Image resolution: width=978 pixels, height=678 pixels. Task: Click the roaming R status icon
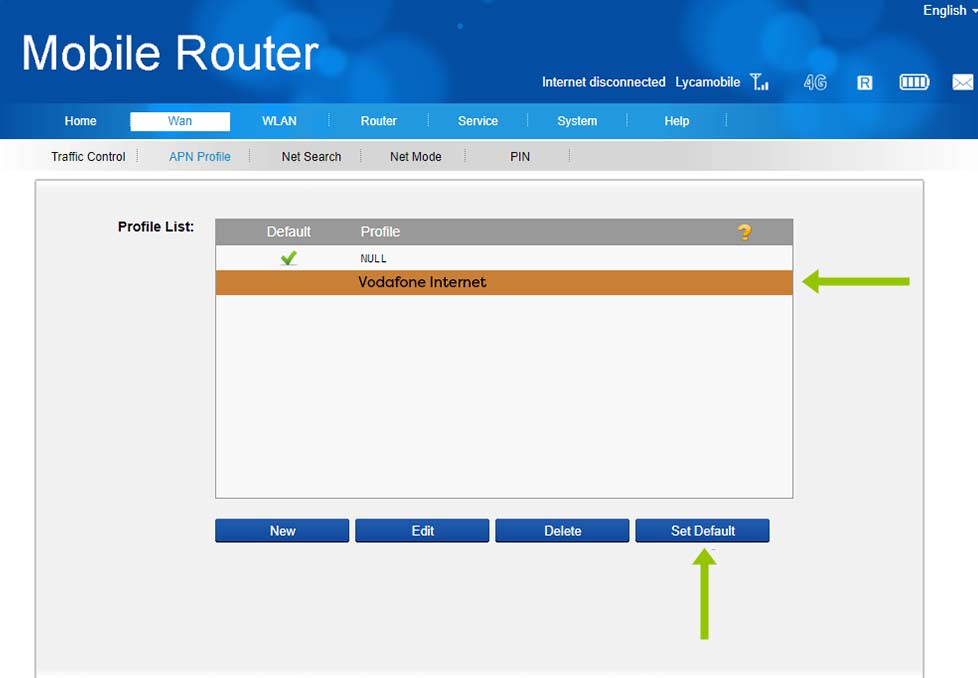coord(864,82)
